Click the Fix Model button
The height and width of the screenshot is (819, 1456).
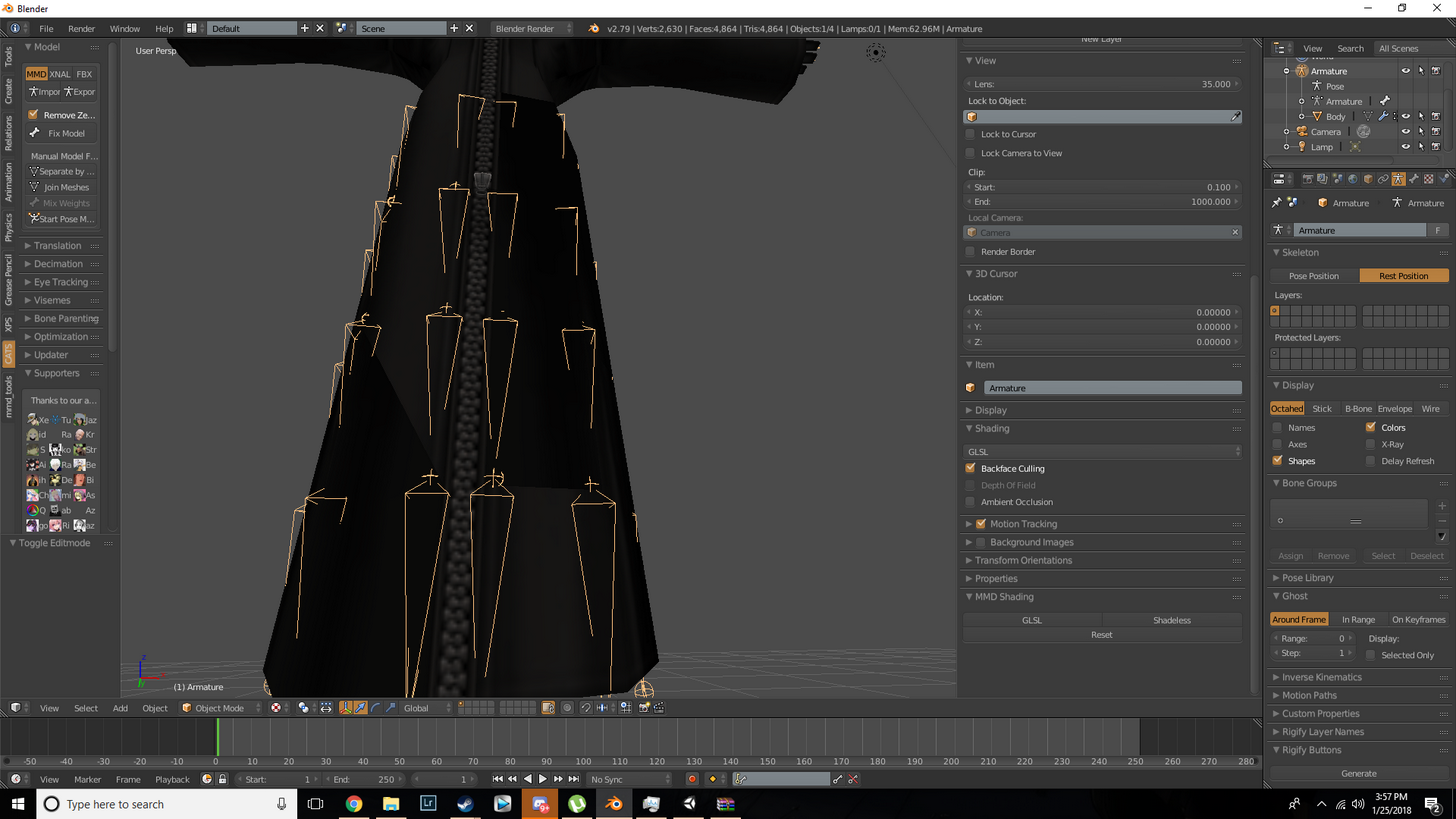[62, 133]
